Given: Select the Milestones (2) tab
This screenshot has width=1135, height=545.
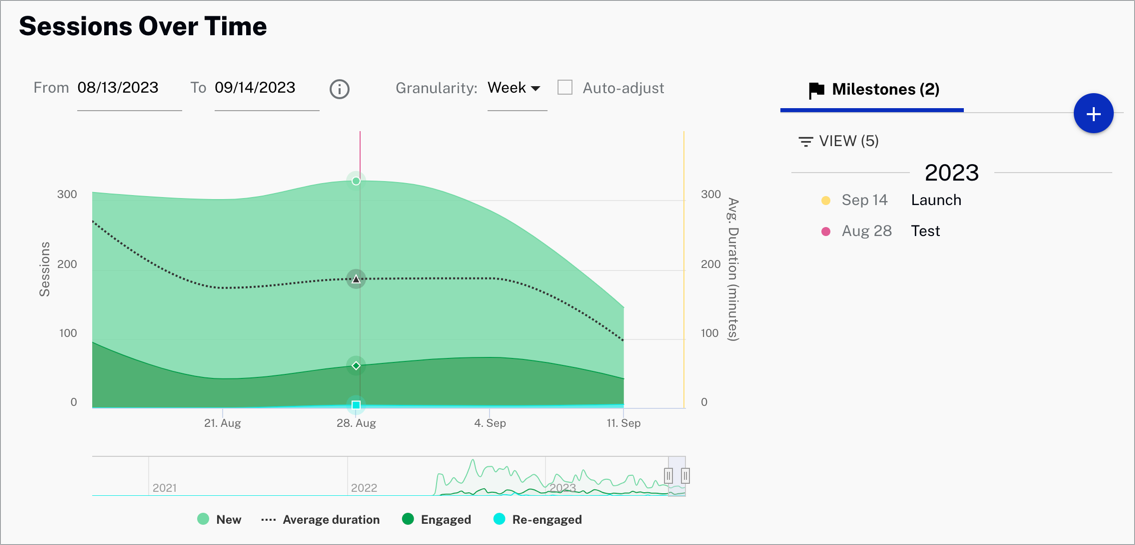Looking at the screenshot, I should (872, 90).
